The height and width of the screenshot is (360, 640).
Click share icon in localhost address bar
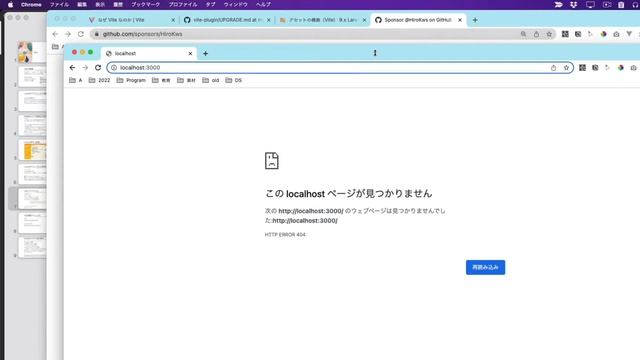pyautogui.click(x=553, y=68)
